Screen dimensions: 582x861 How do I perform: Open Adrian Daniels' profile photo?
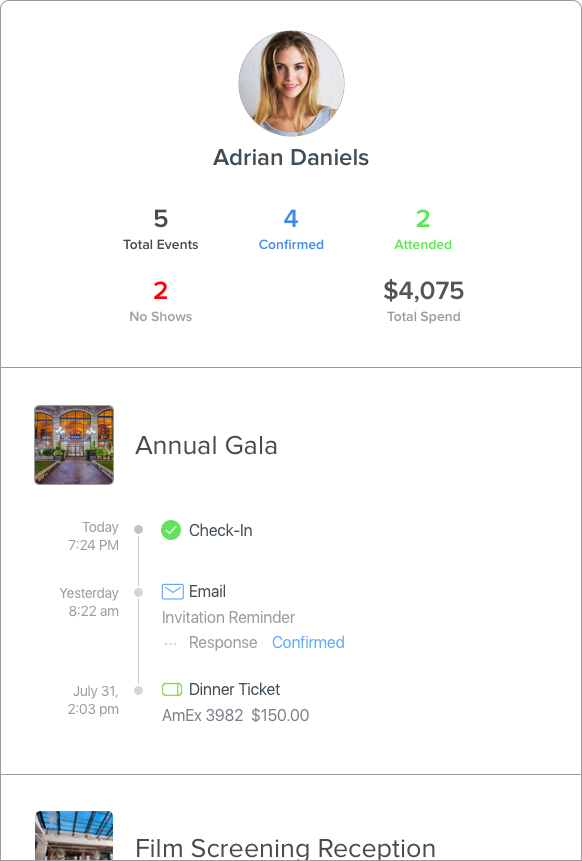click(x=291, y=83)
